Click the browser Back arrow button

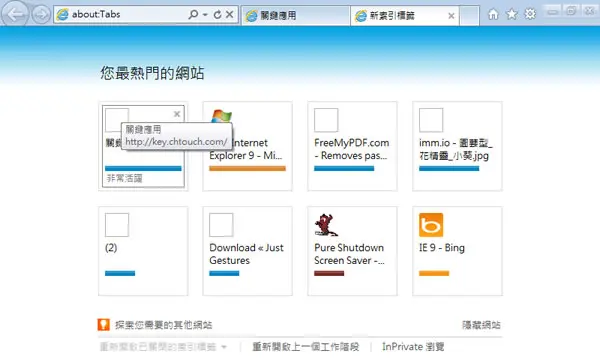click(15, 14)
